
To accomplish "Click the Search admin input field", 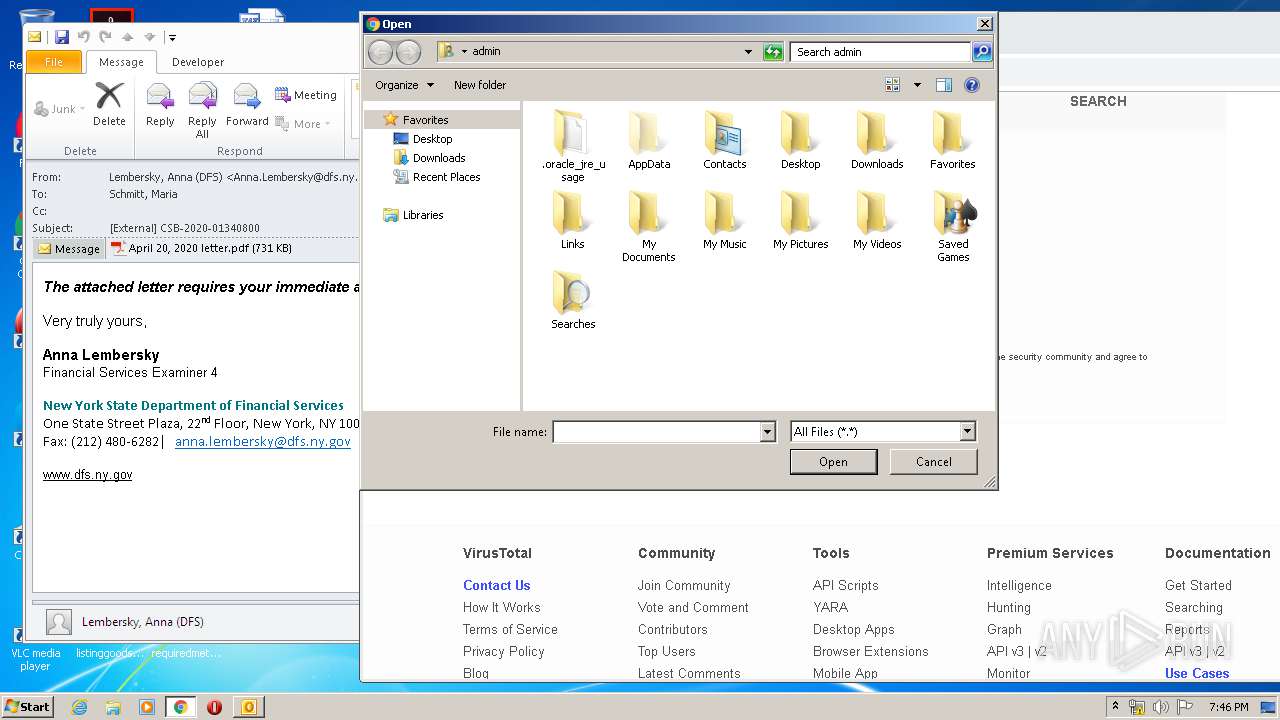I will (x=880, y=52).
